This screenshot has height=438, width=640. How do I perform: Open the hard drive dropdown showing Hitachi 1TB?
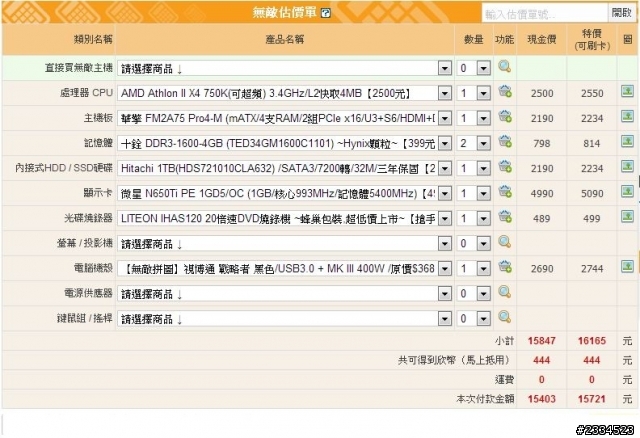(x=284, y=169)
